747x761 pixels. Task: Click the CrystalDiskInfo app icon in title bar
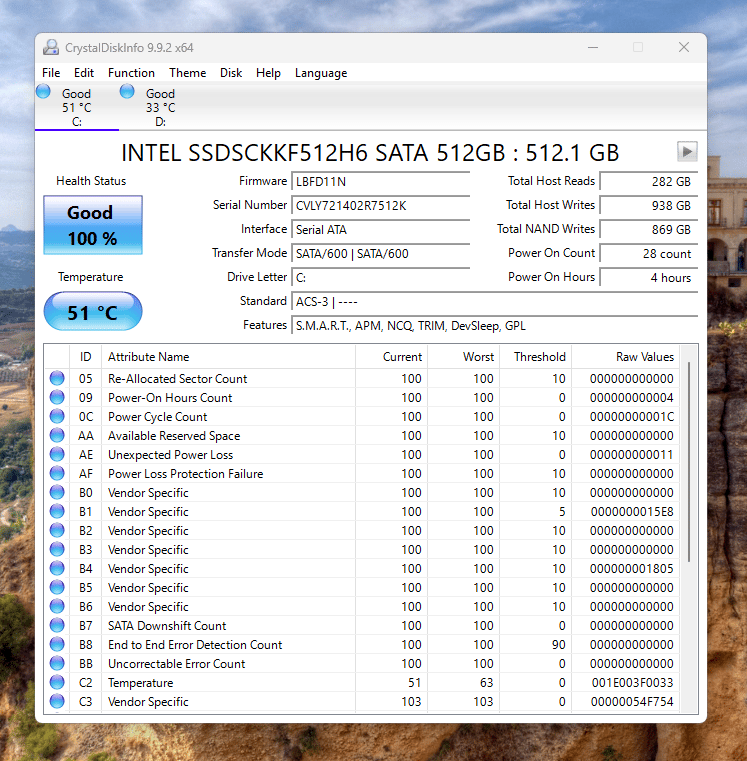coord(50,48)
